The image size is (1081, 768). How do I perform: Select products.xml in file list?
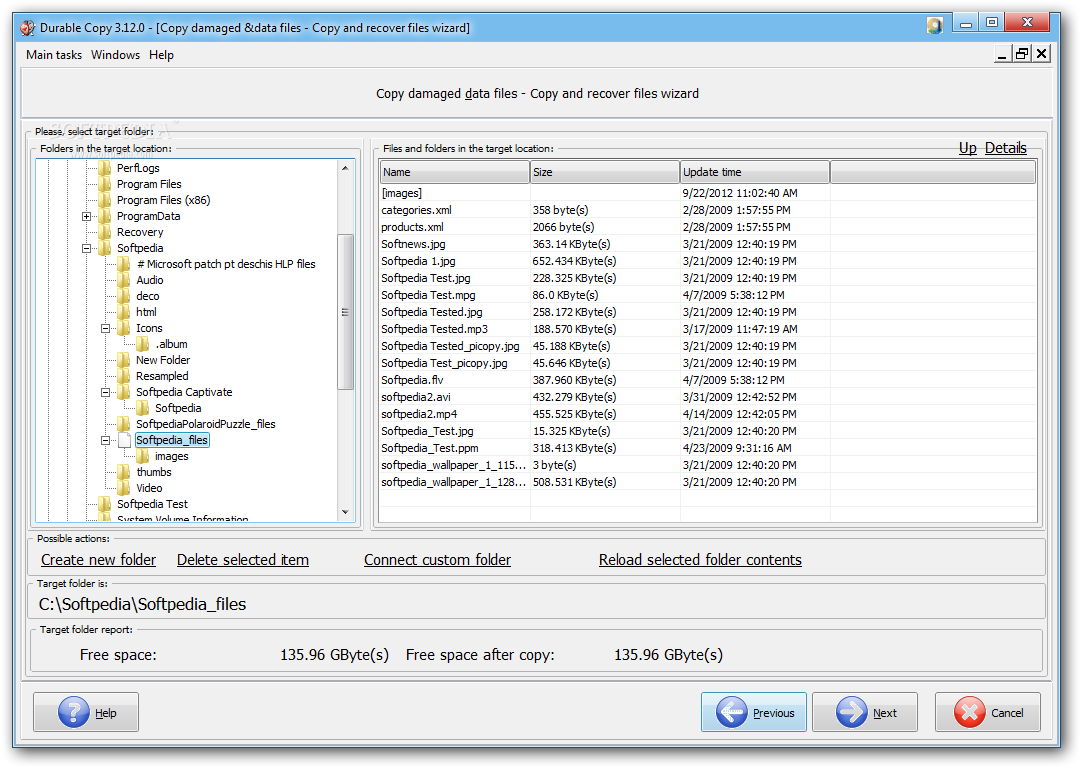[412, 227]
